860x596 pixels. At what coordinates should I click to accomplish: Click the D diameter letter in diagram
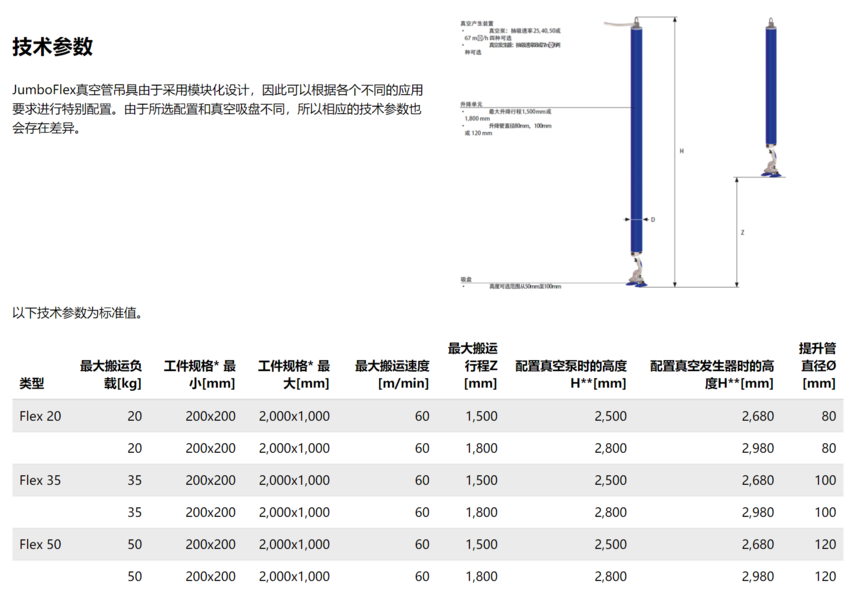point(653,219)
